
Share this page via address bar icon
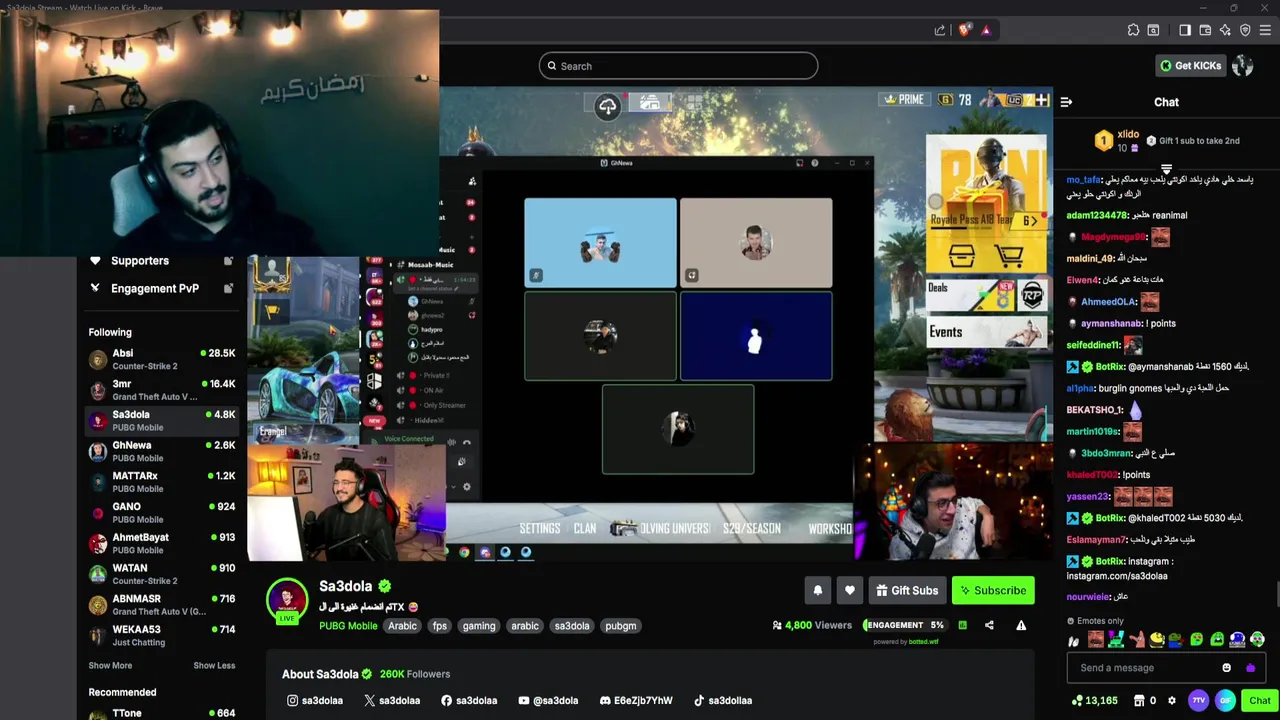[940, 30]
